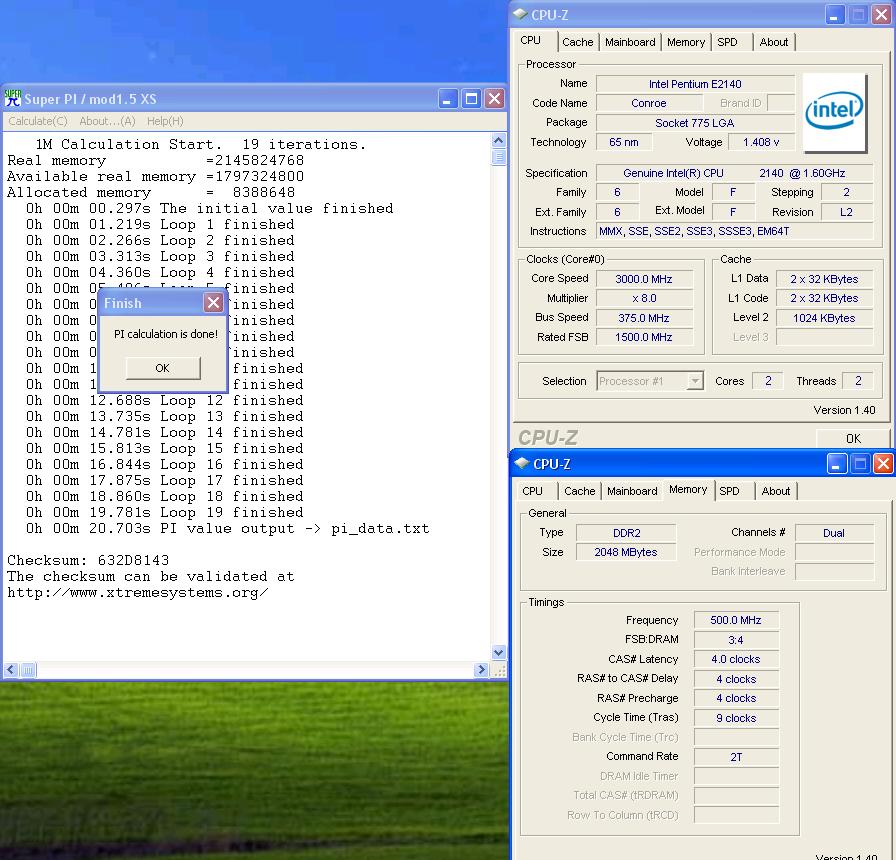Switch to Cache tab in top CPU-Z
The height and width of the screenshot is (860, 896).
[x=578, y=42]
